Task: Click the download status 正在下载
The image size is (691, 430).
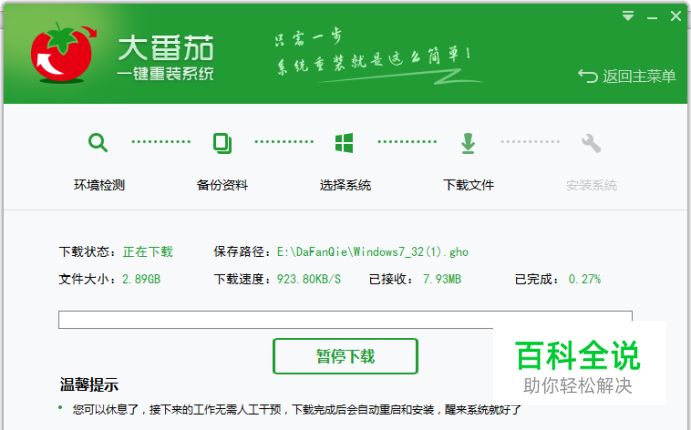Action: click(148, 252)
